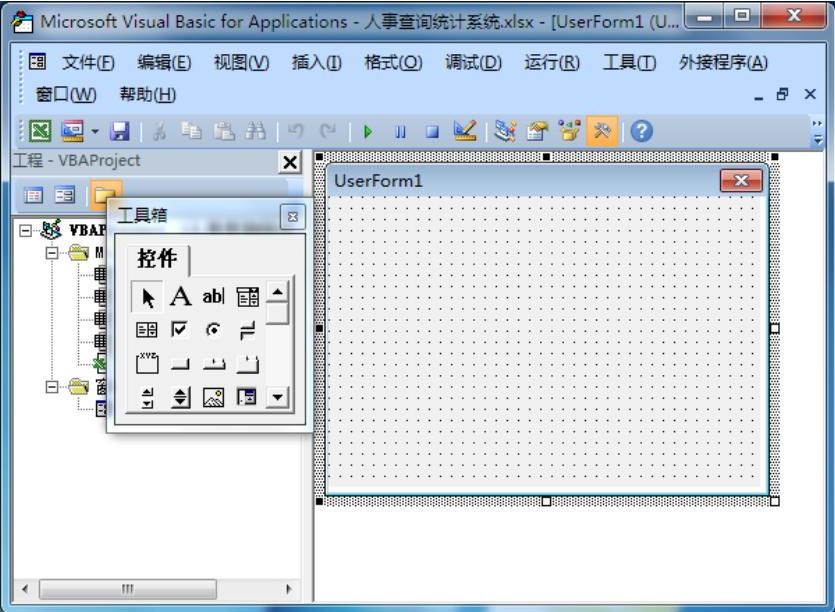Collapse the forms folder tree node
This screenshot has height=612, width=835.
point(52,386)
